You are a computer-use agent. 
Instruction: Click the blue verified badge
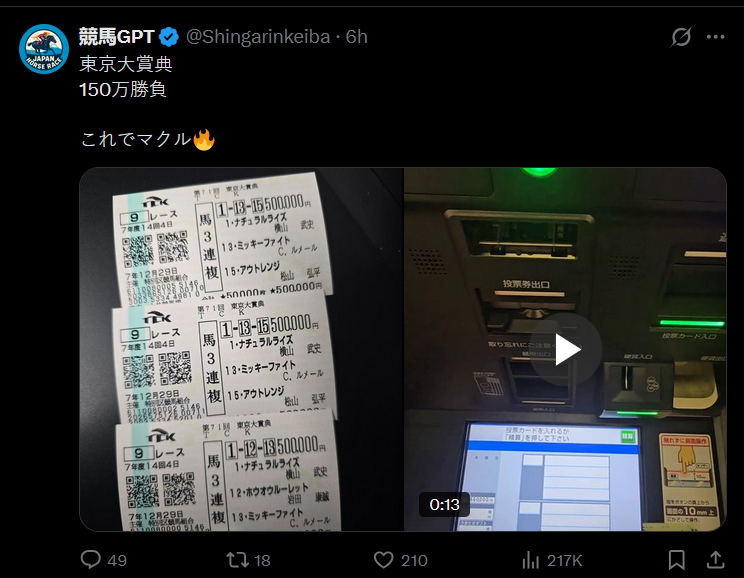(169, 37)
